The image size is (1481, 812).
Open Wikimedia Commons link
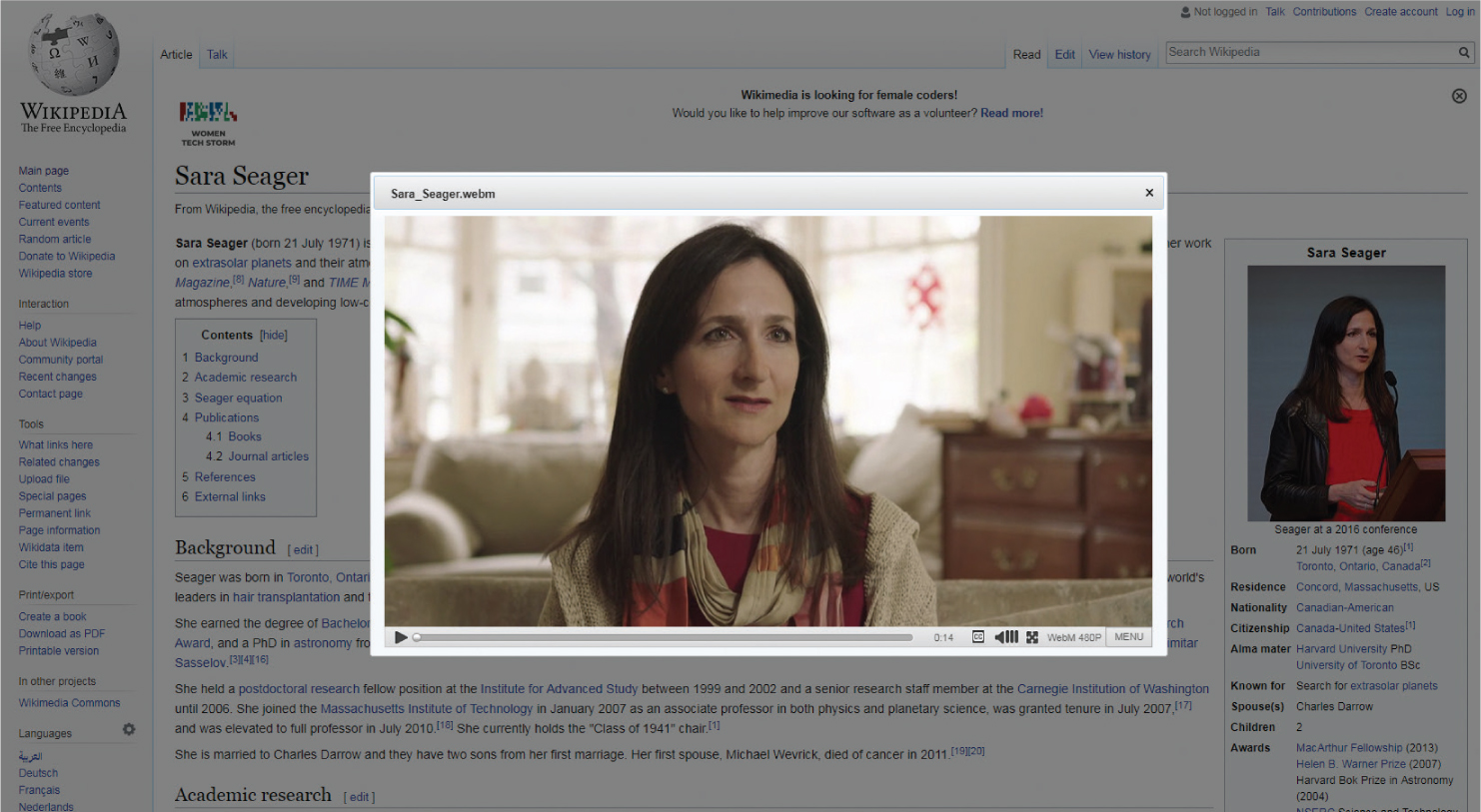coord(69,702)
